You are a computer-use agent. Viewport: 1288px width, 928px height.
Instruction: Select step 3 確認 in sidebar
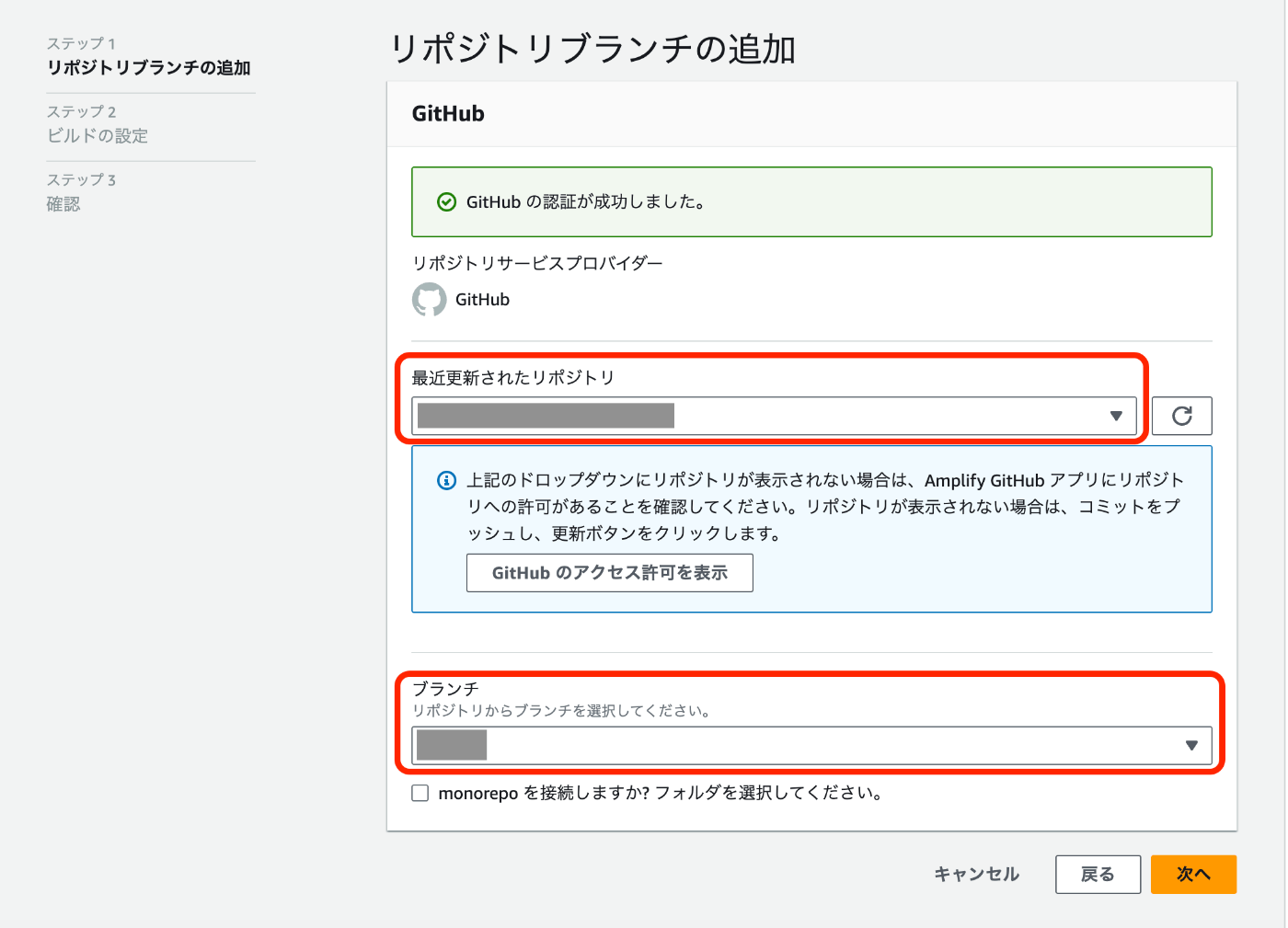pyautogui.click(x=63, y=203)
